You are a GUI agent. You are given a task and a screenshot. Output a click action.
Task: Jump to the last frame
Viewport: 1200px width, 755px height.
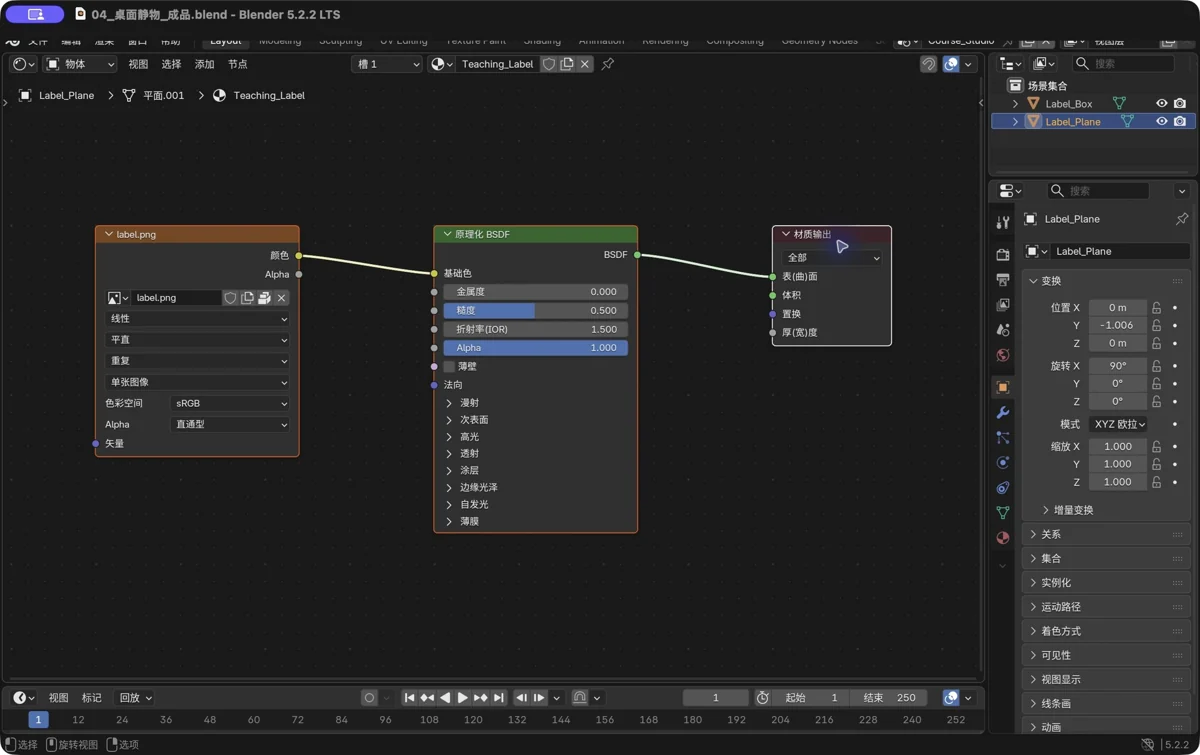[499, 698]
